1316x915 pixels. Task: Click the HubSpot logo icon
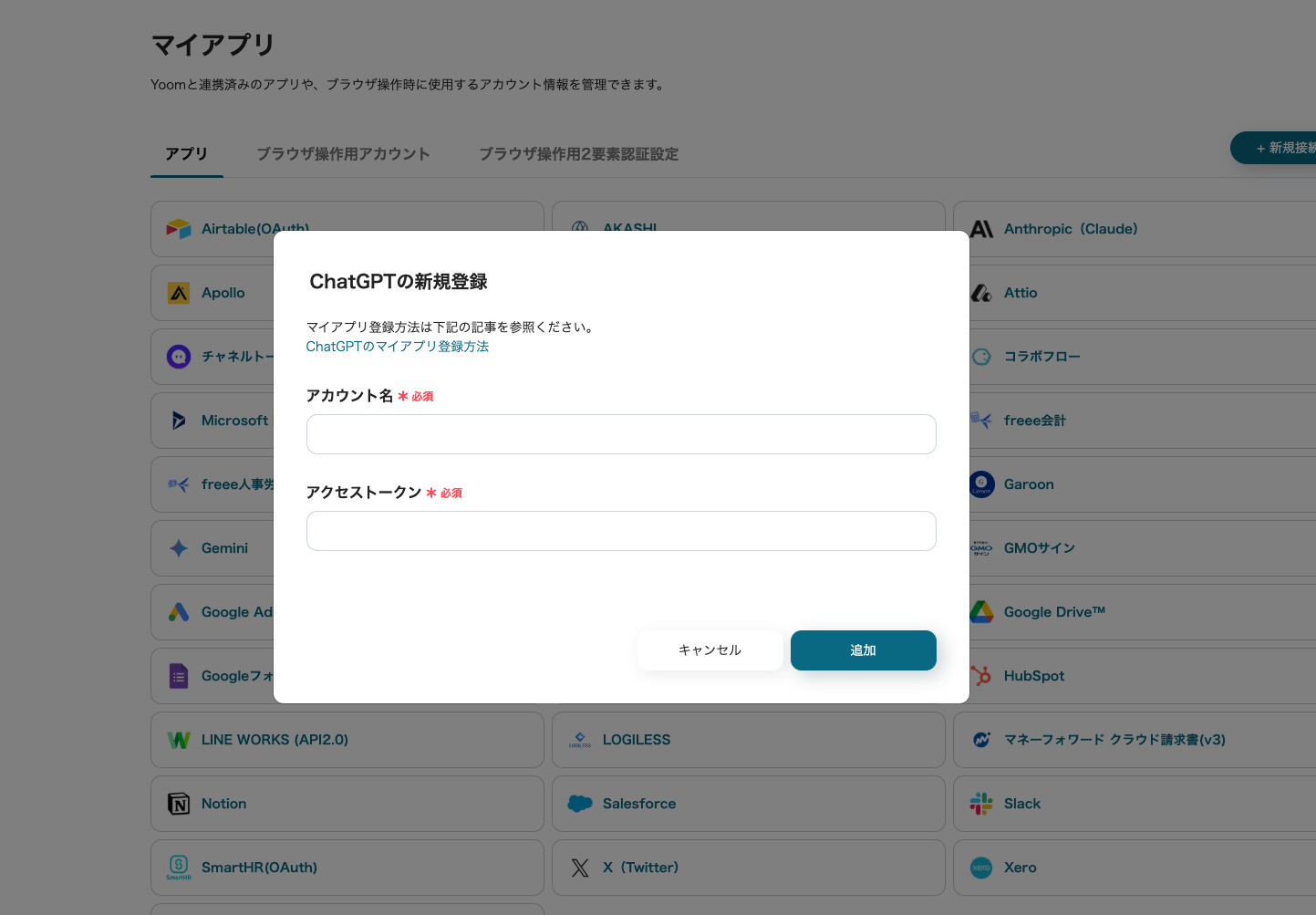coord(981,676)
